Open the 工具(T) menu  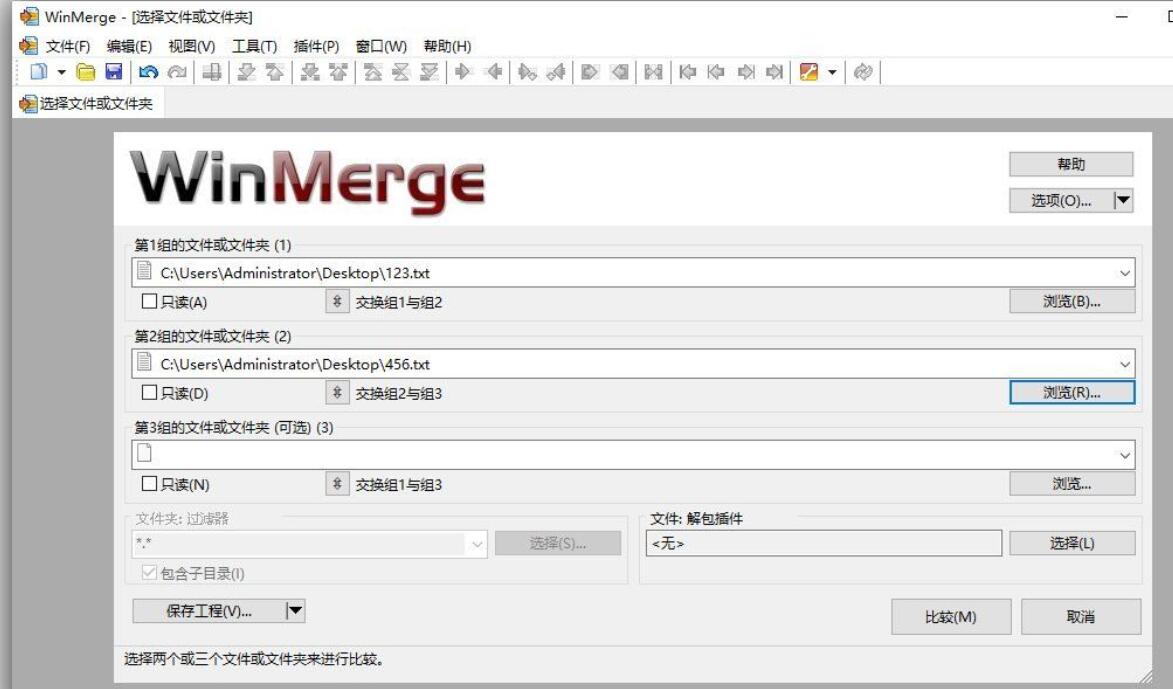coord(254,46)
